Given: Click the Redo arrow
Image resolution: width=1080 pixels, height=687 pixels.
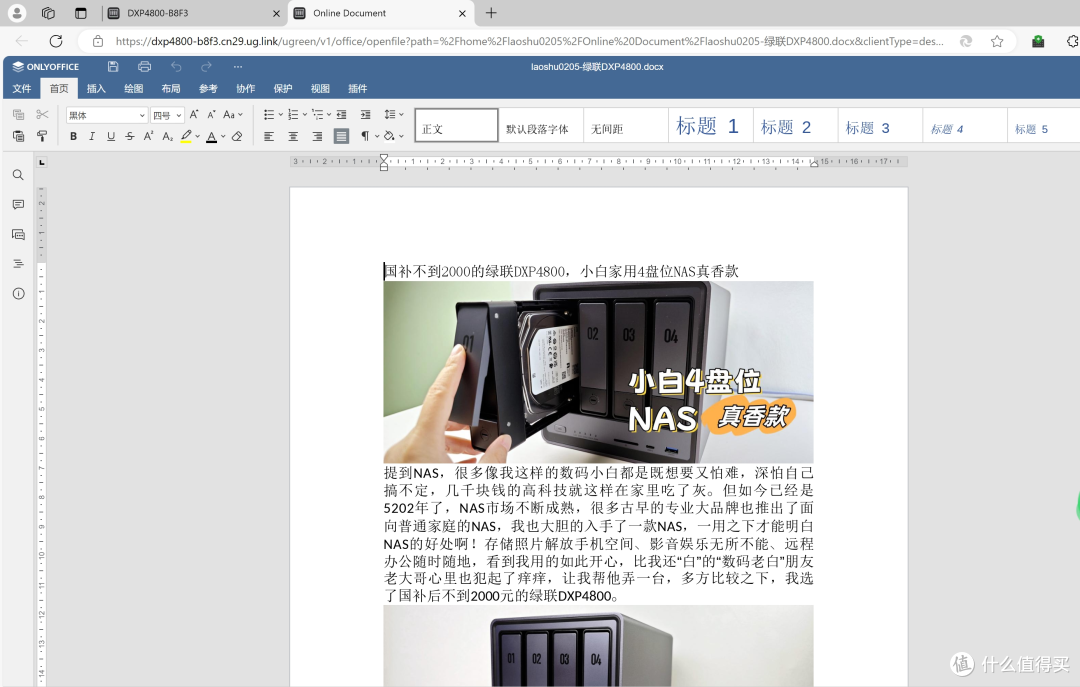Looking at the screenshot, I should point(207,67).
